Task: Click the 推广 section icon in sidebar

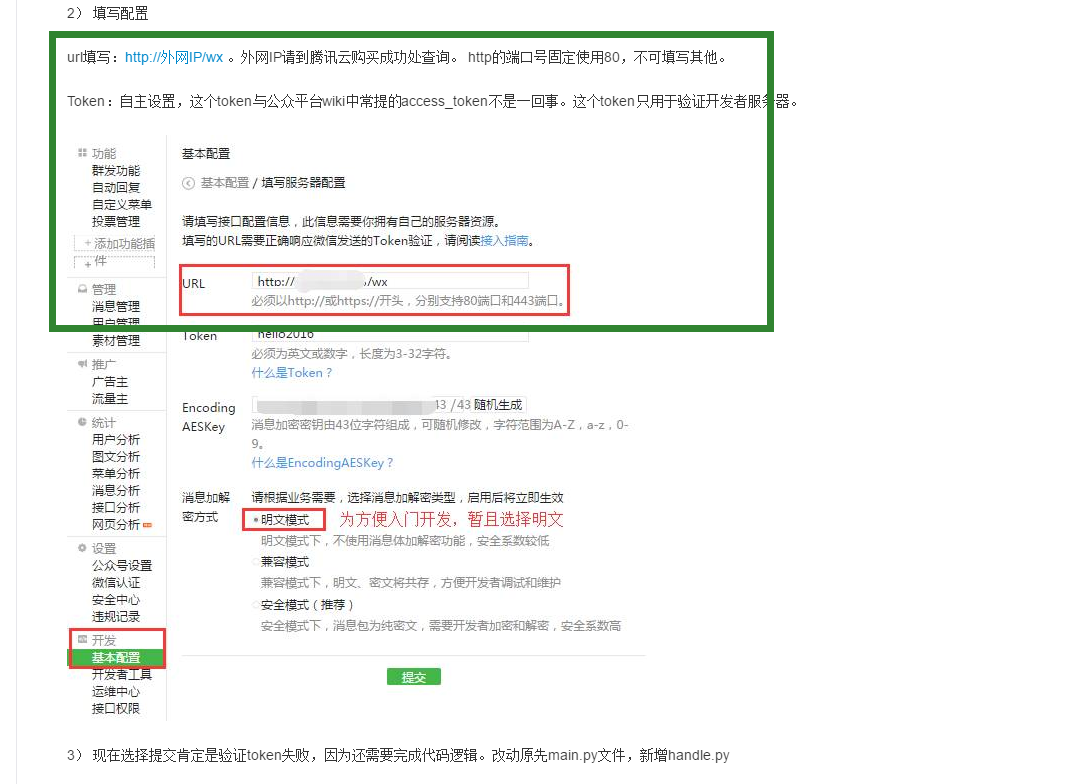Action: coord(81,363)
